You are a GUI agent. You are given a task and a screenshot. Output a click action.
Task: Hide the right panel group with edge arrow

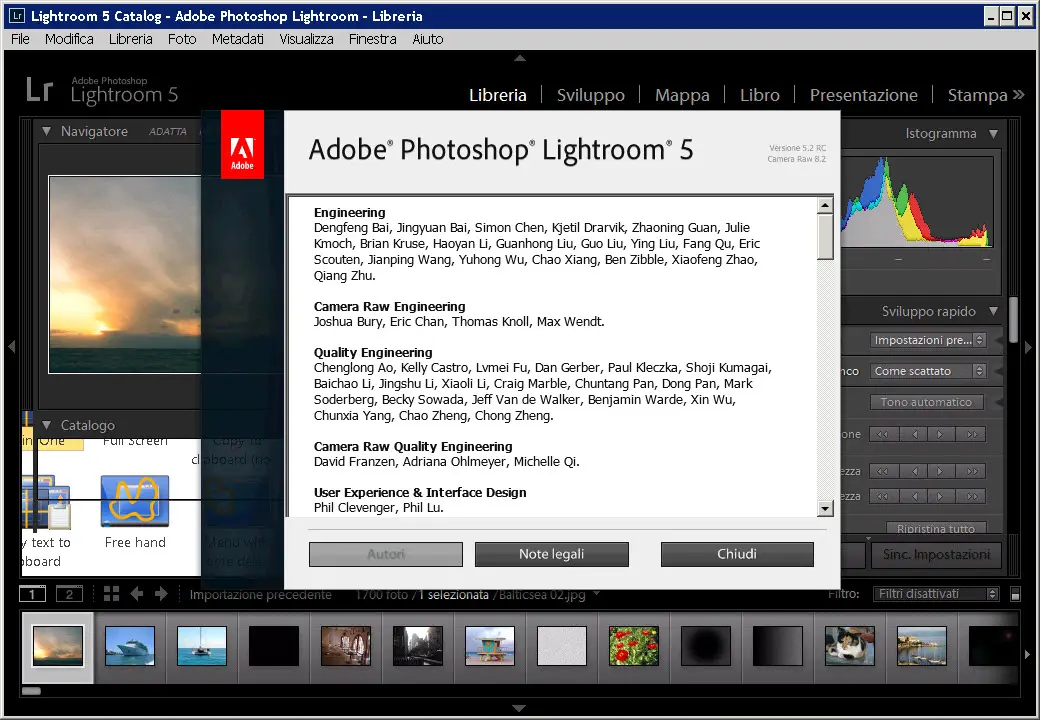tap(1028, 347)
